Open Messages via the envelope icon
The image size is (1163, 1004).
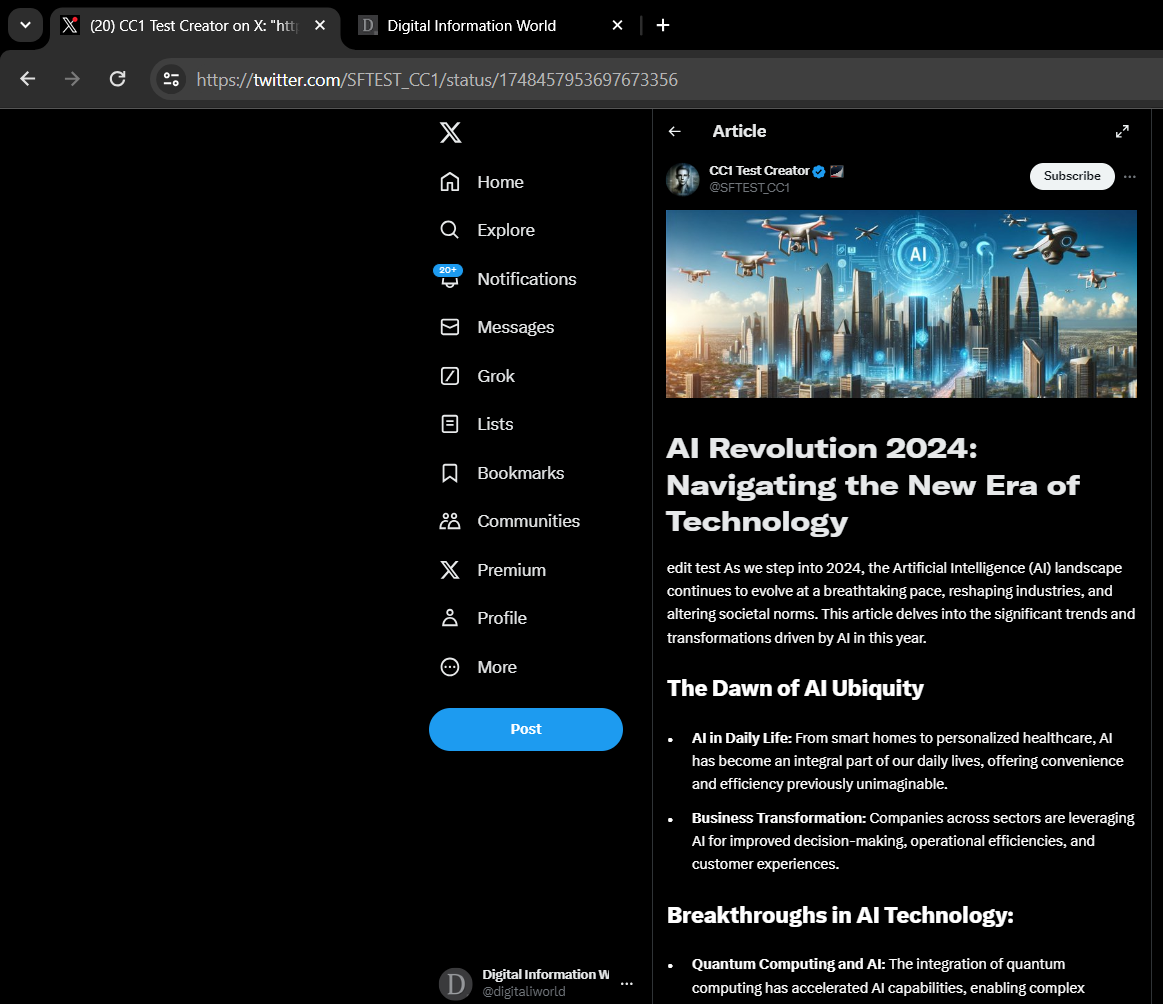(x=450, y=327)
